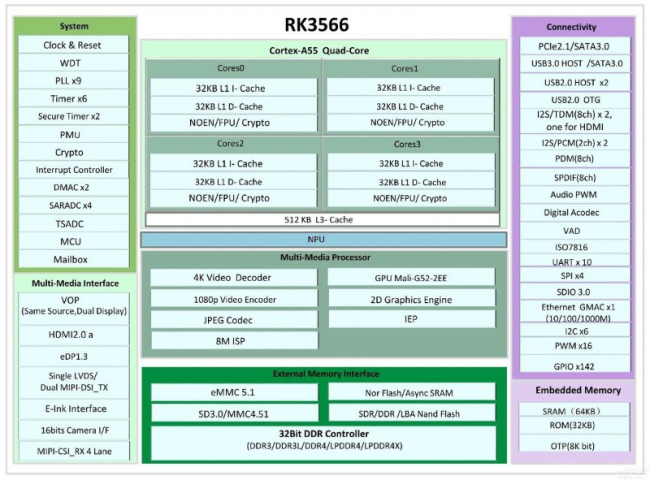650x480 pixels.
Task: Click the PMU block
Action: 73,135
